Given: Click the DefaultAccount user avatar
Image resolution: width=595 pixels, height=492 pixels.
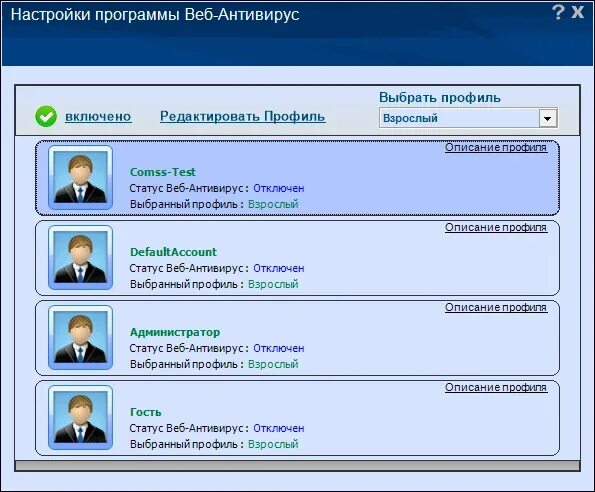Looking at the screenshot, I should pyautogui.click(x=80, y=257).
